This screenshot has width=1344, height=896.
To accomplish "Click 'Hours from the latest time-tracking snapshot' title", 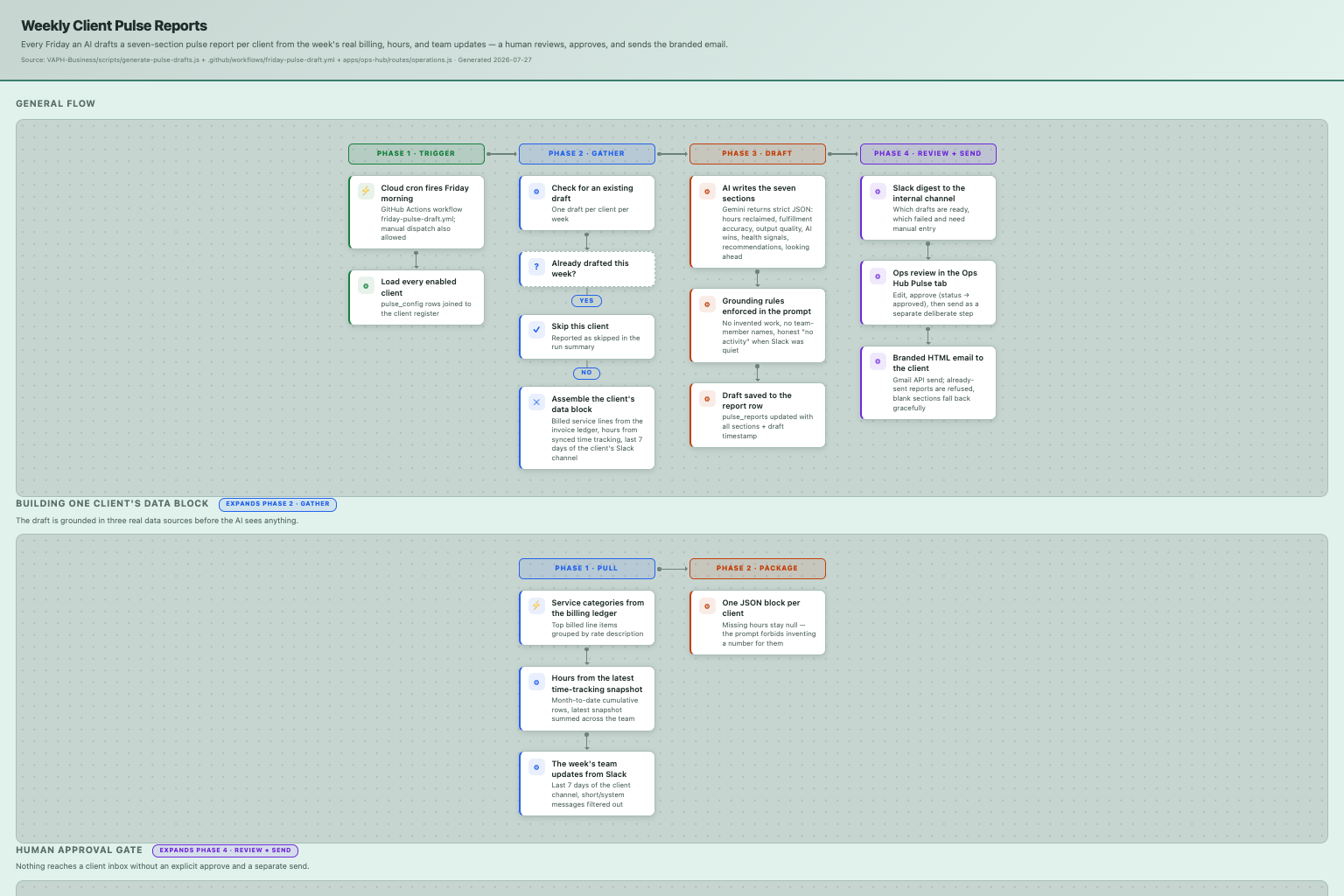I will click(597, 684).
